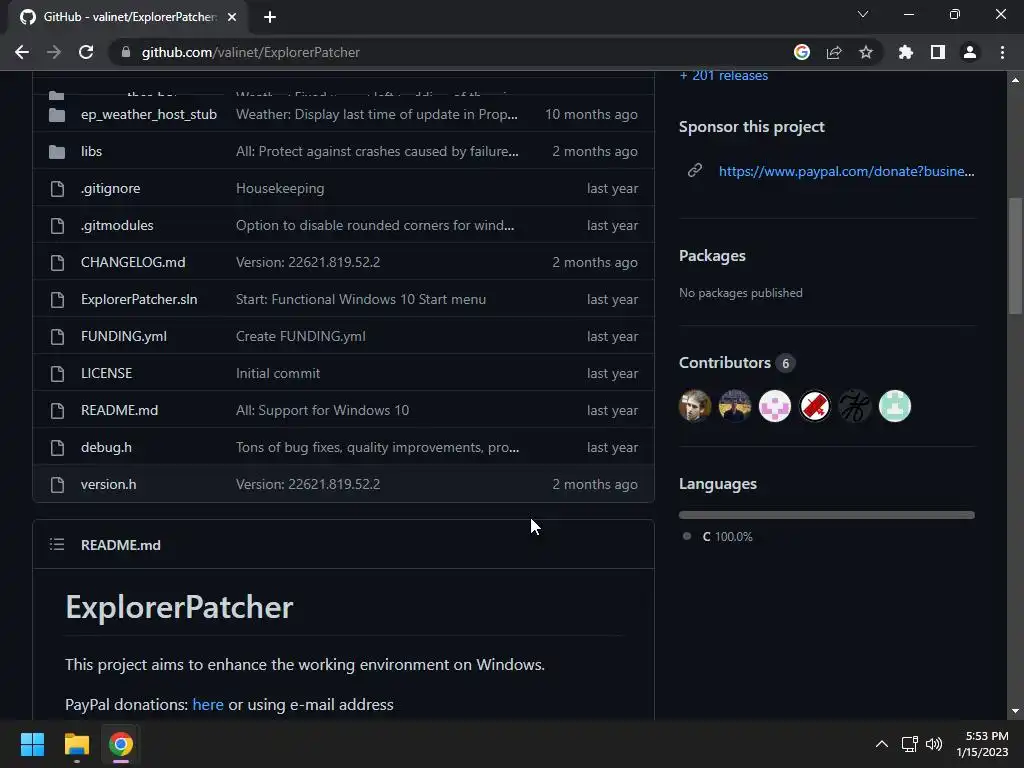Open the .gitignore file
The height and width of the screenshot is (768, 1024).
[x=110, y=188]
